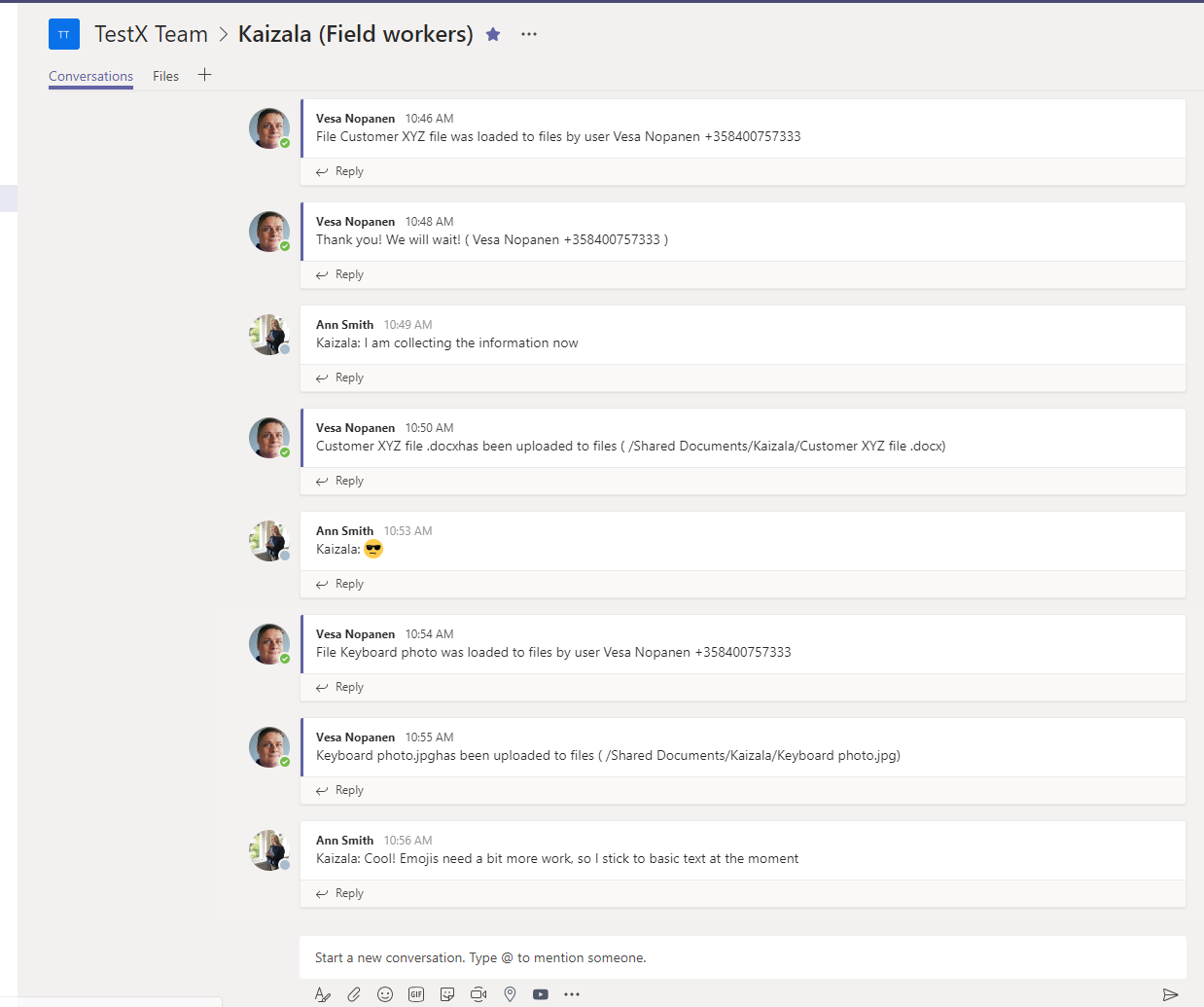Open the channel more options ellipsis in header

tap(528, 34)
